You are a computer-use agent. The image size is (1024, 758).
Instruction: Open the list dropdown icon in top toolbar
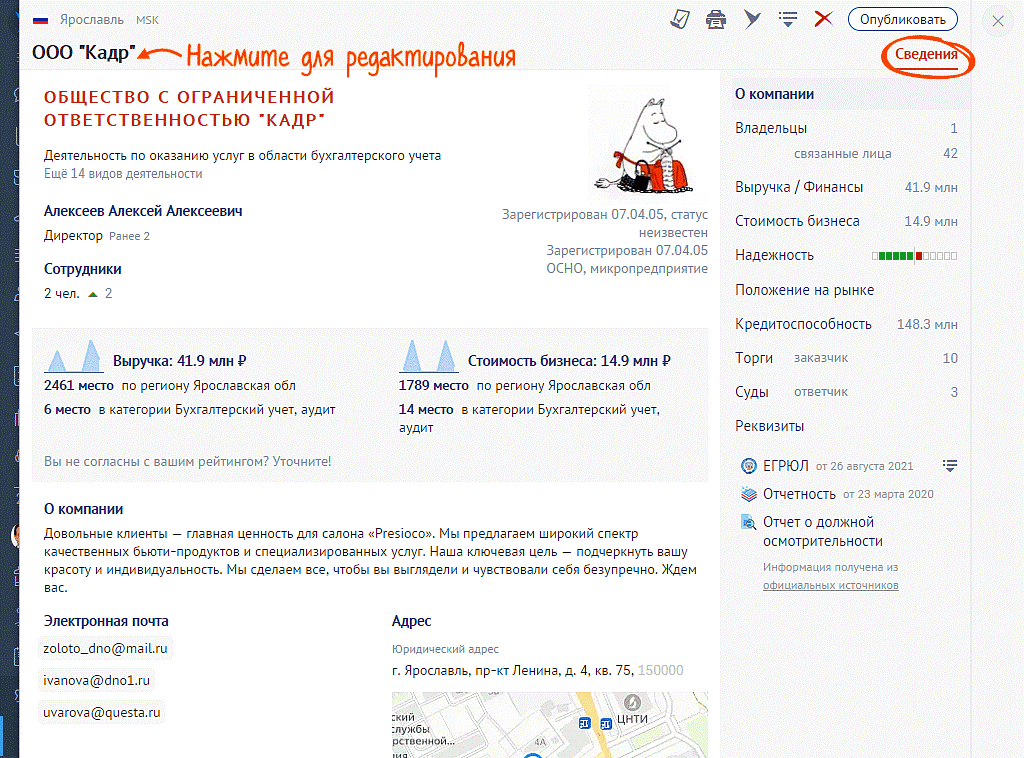click(788, 19)
